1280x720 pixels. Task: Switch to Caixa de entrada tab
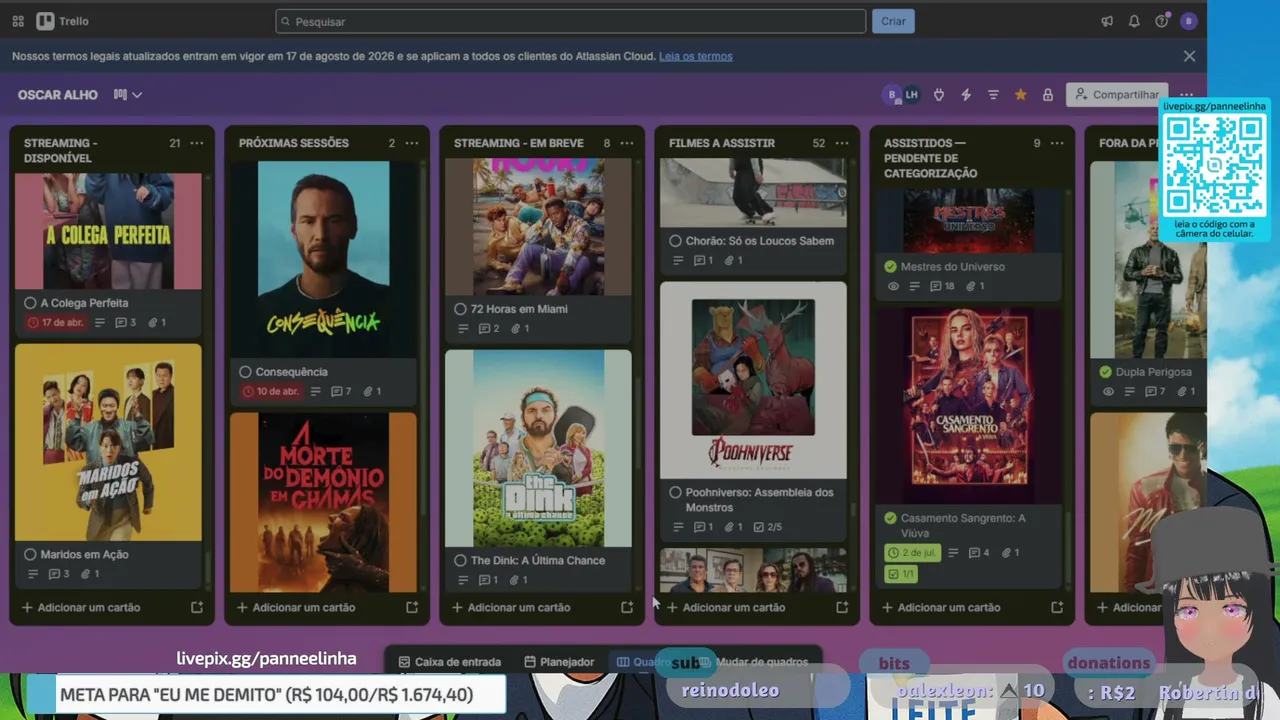tap(449, 662)
